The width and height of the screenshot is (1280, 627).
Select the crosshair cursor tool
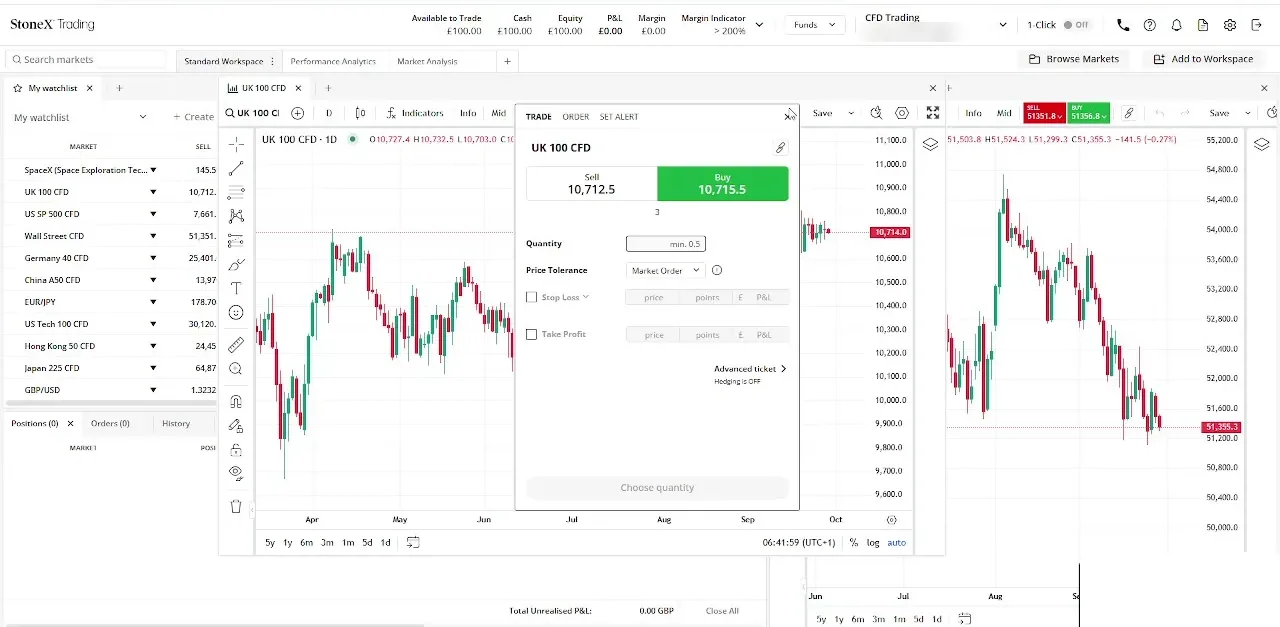tap(236, 144)
